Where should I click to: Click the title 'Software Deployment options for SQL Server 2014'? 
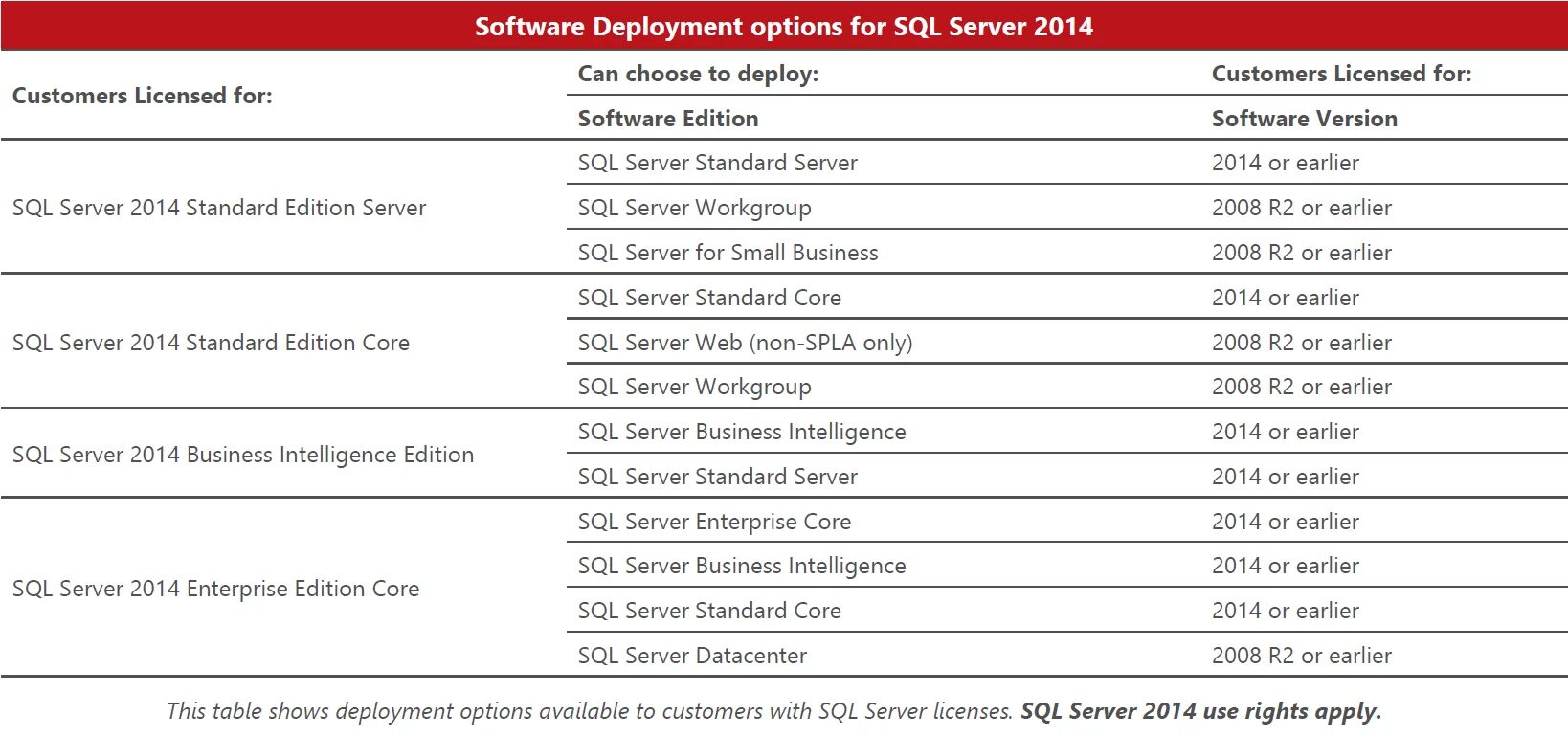click(x=783, y=26)
